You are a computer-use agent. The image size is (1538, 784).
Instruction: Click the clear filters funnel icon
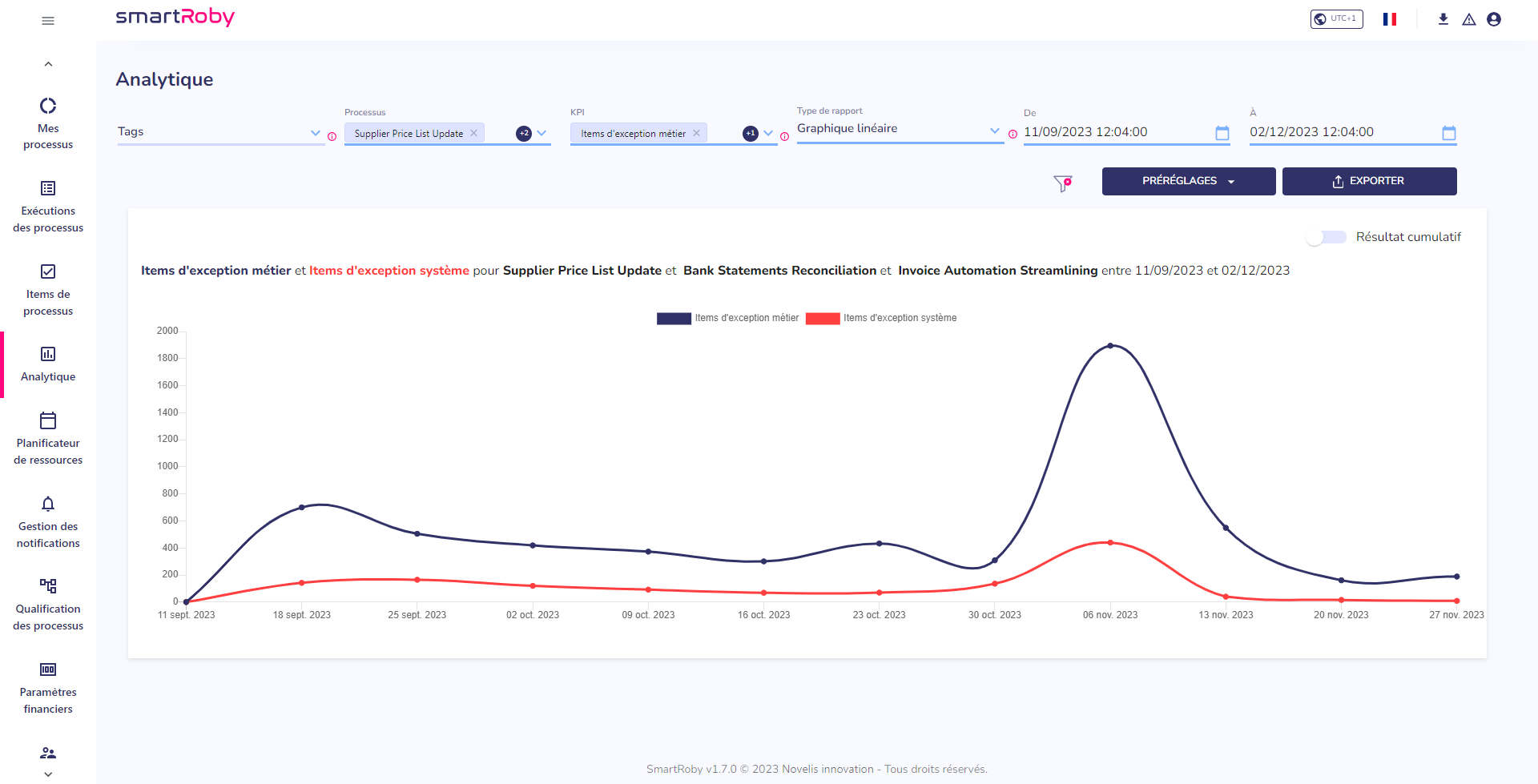click(x=1063, y=183)
